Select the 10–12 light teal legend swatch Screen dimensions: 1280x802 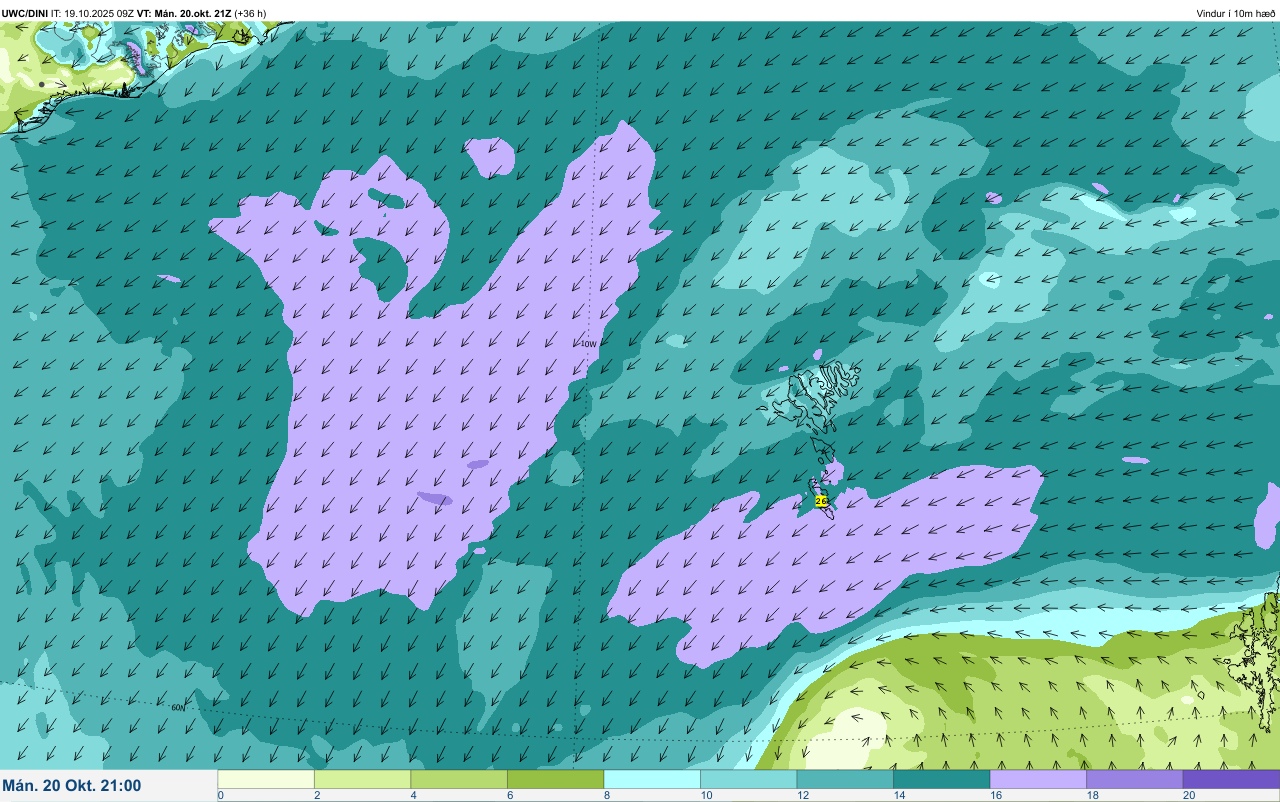pyautogui.click(x=748, y=779)
